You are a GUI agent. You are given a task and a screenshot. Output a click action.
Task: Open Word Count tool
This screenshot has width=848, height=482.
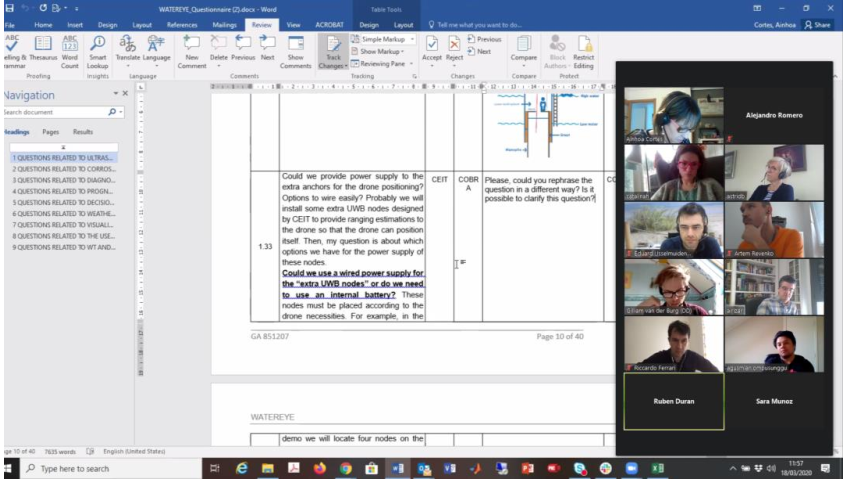pos(70,52)
